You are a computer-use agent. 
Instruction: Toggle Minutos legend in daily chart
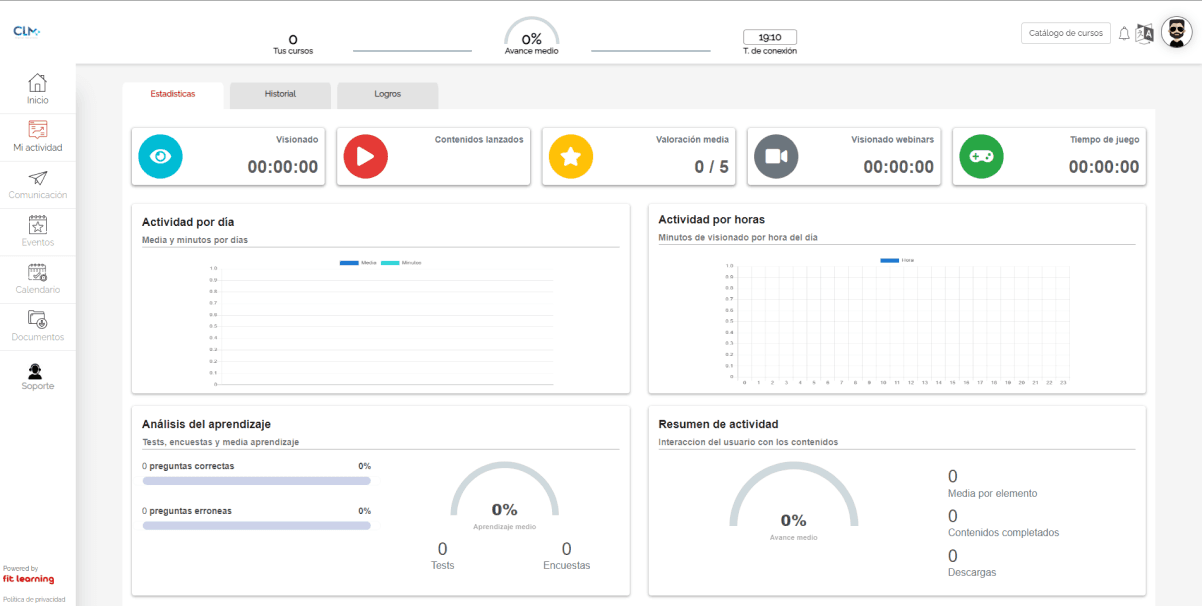[x=401, y=262]
